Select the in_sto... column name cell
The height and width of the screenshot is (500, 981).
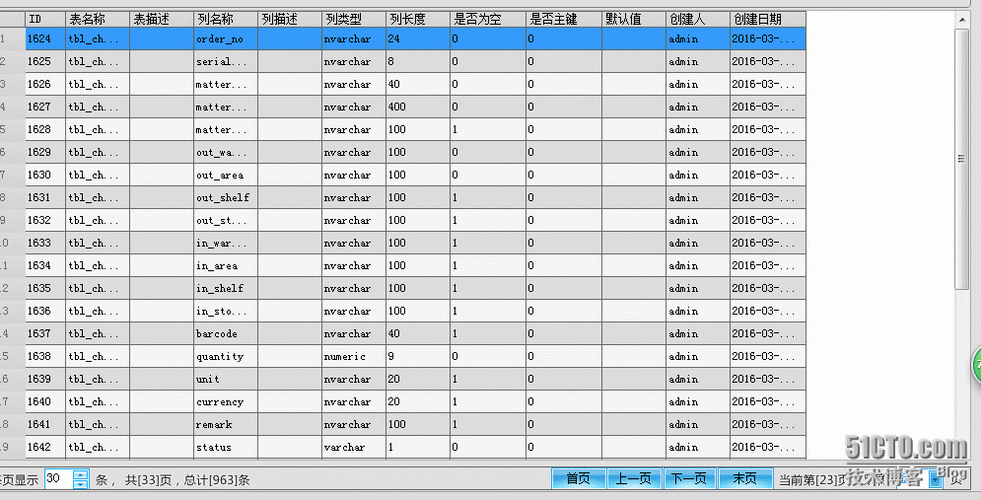pyautogui.click(x=225, y=311)
